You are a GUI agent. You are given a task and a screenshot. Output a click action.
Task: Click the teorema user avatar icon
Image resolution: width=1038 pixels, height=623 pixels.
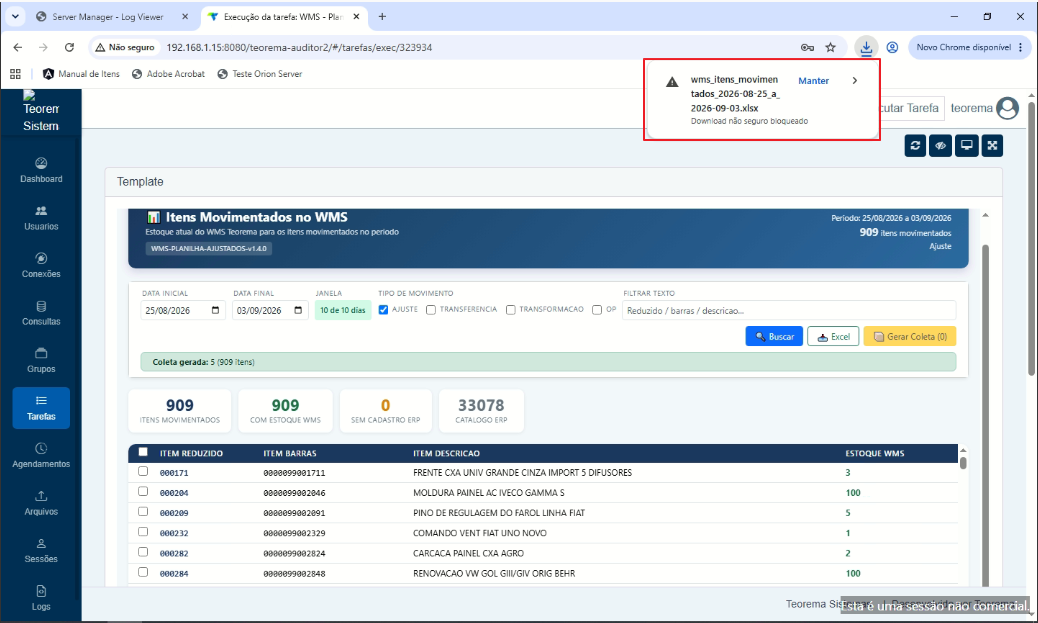tap(1008, 108)
